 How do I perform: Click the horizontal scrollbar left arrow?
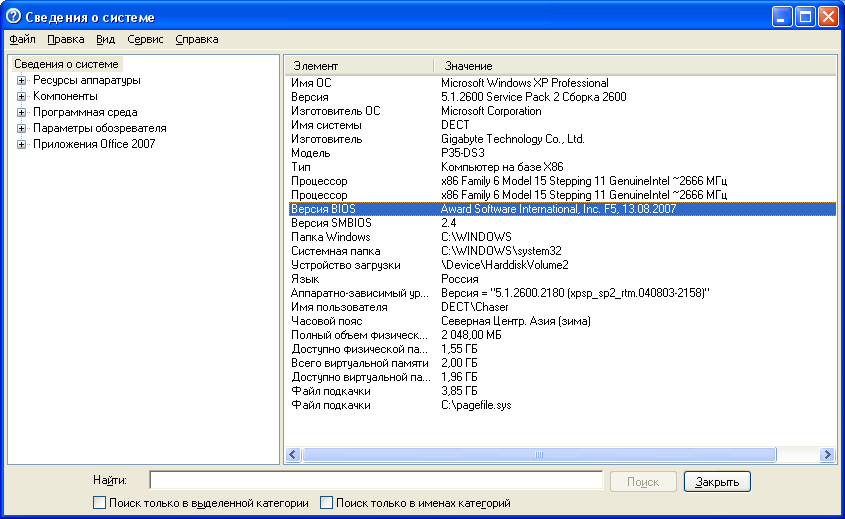(293, 454)
